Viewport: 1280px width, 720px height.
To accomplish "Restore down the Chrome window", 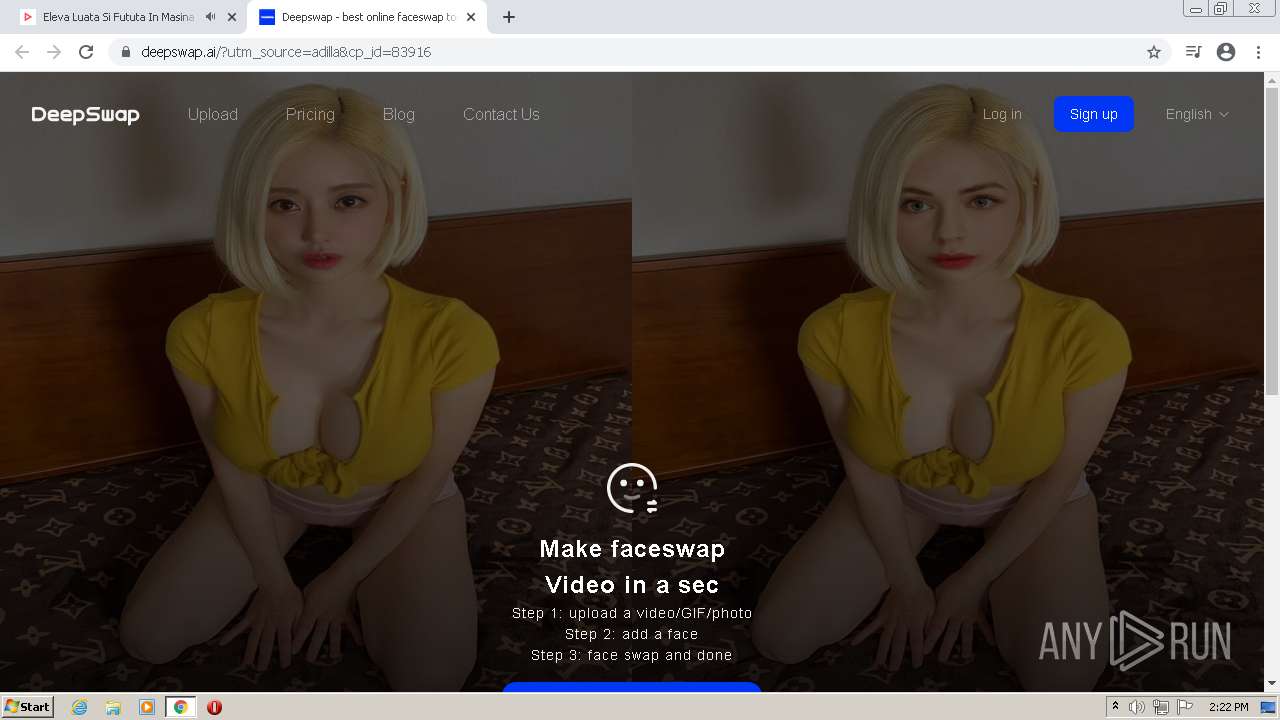I will (1221, 9).
